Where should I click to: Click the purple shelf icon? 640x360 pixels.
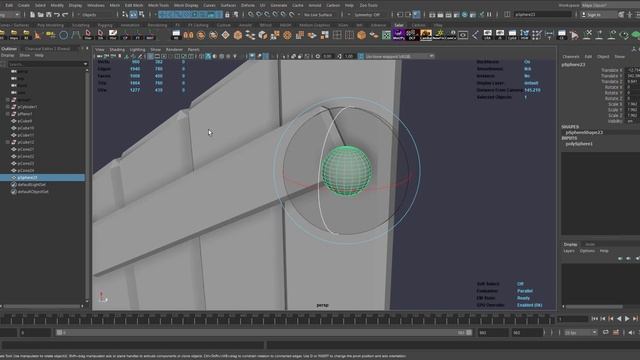pos(398,35)
